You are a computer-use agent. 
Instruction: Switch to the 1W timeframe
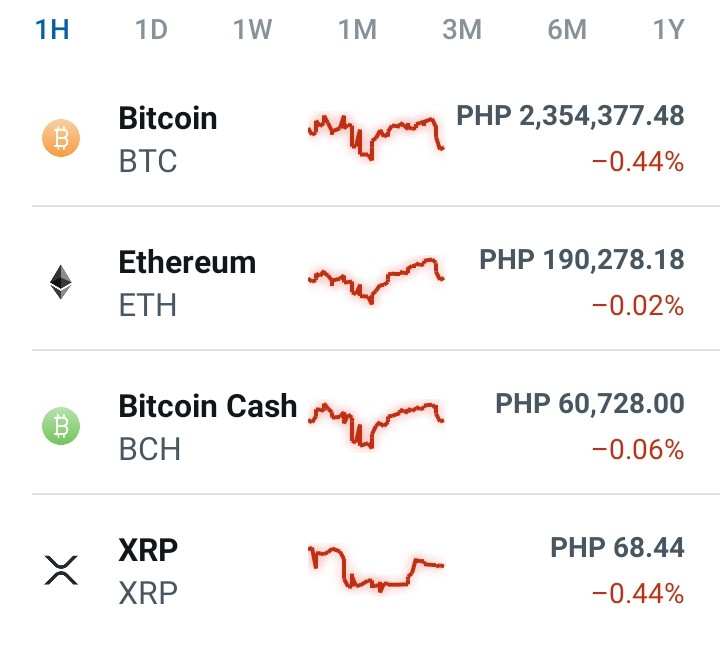(253, 30)
